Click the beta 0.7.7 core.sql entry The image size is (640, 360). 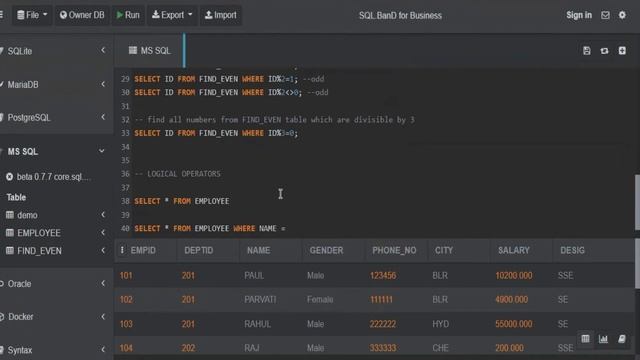(53, 177)
